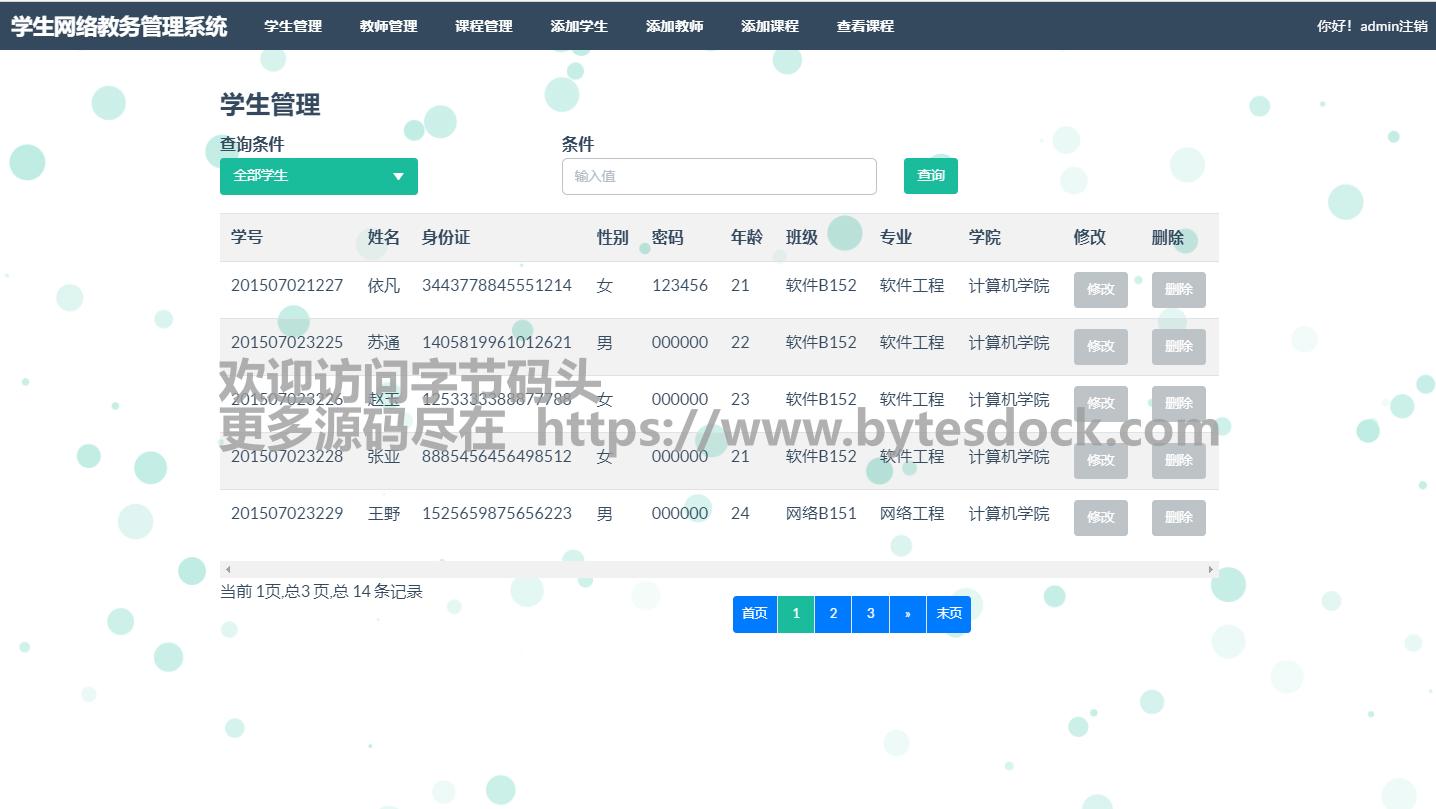This screenshot has height=809, width=1436.
Task: Select 添加课程 in the top menu
Action: click(x=769, y=26)
